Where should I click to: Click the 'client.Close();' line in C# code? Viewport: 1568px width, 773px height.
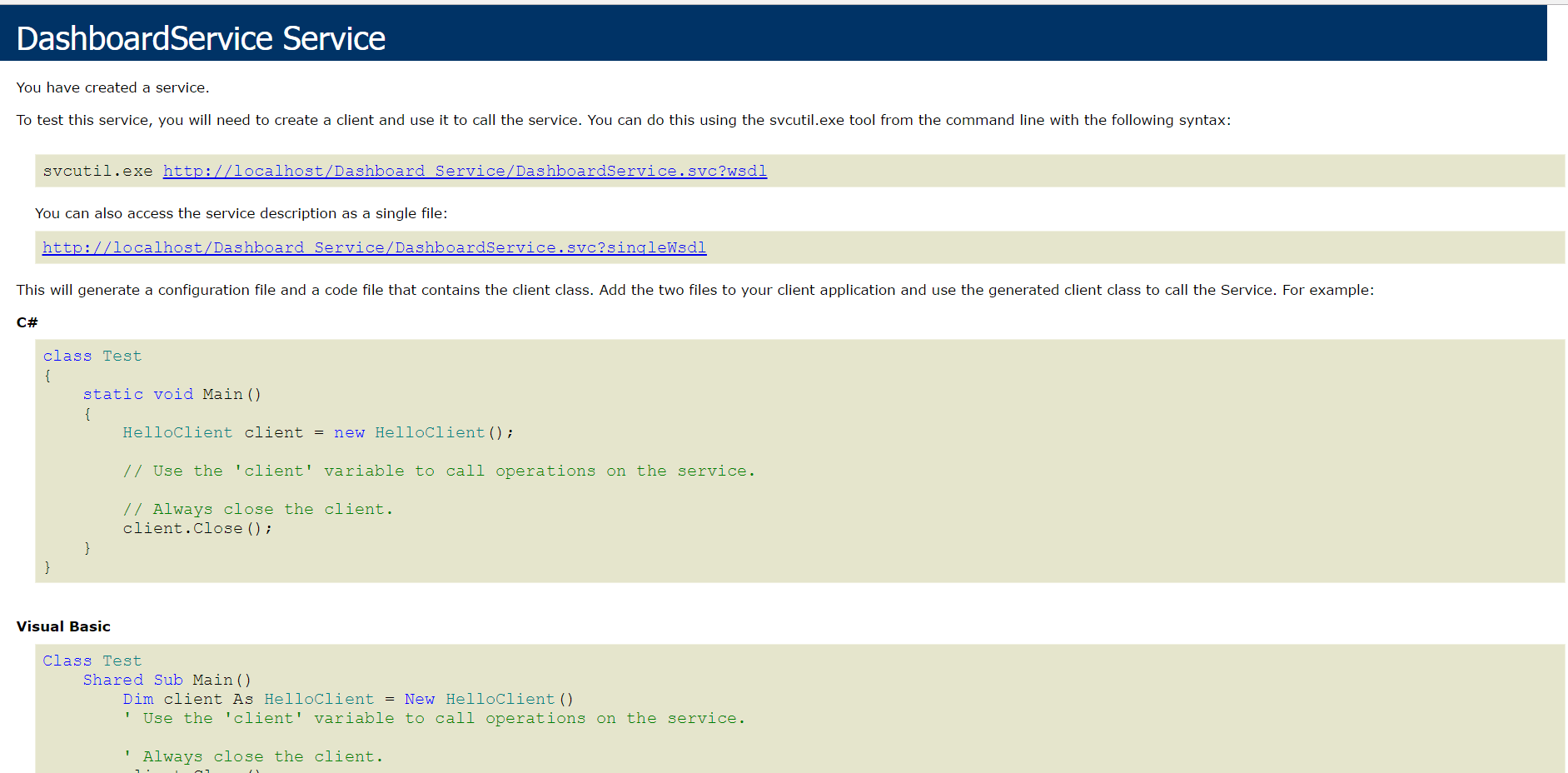197,528
